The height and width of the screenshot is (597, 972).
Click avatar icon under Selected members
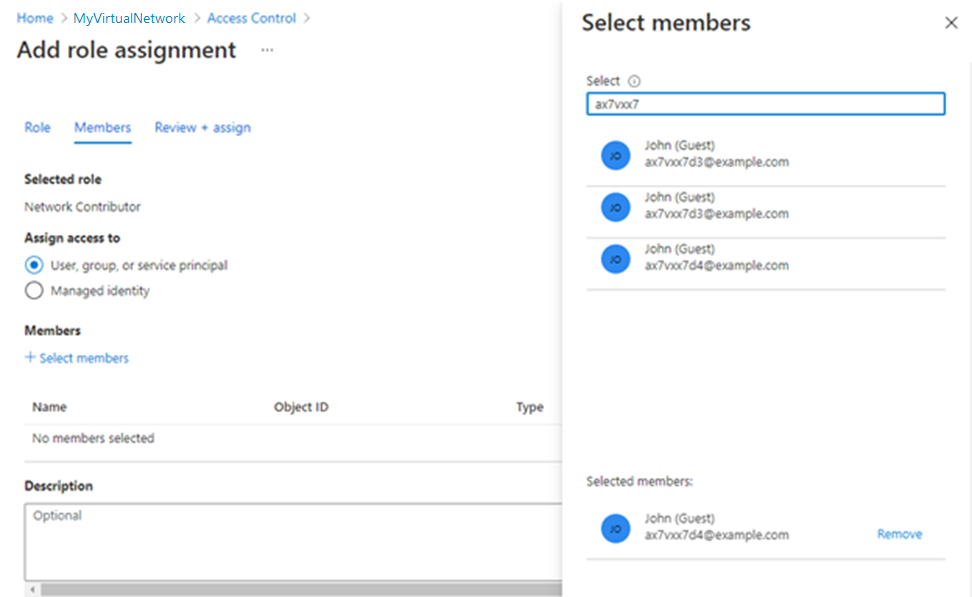click(615, 528)
